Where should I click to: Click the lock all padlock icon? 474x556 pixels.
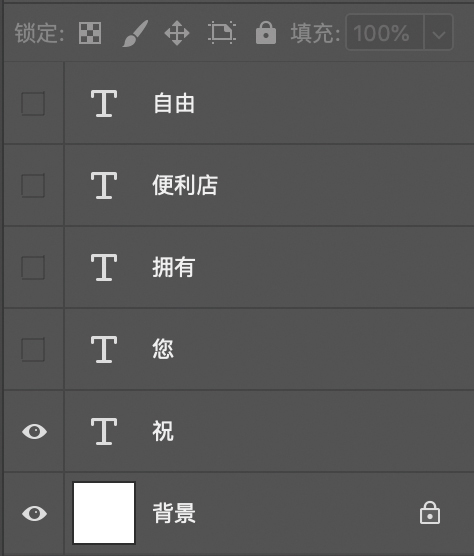tap(266, 33)
